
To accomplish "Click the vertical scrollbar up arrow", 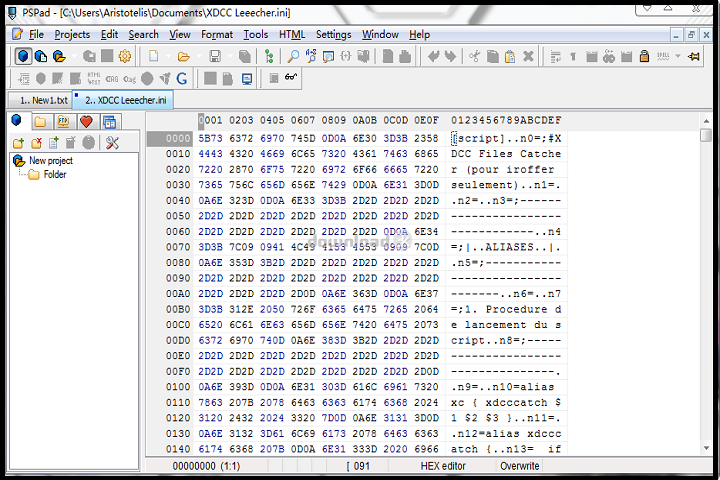I will point(706,120).
